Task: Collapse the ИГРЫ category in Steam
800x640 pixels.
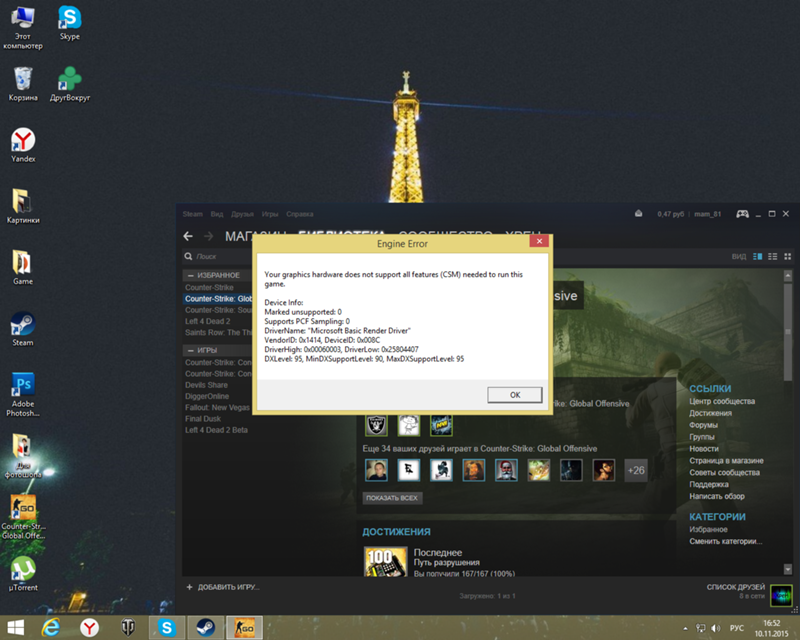Action: 191,350
